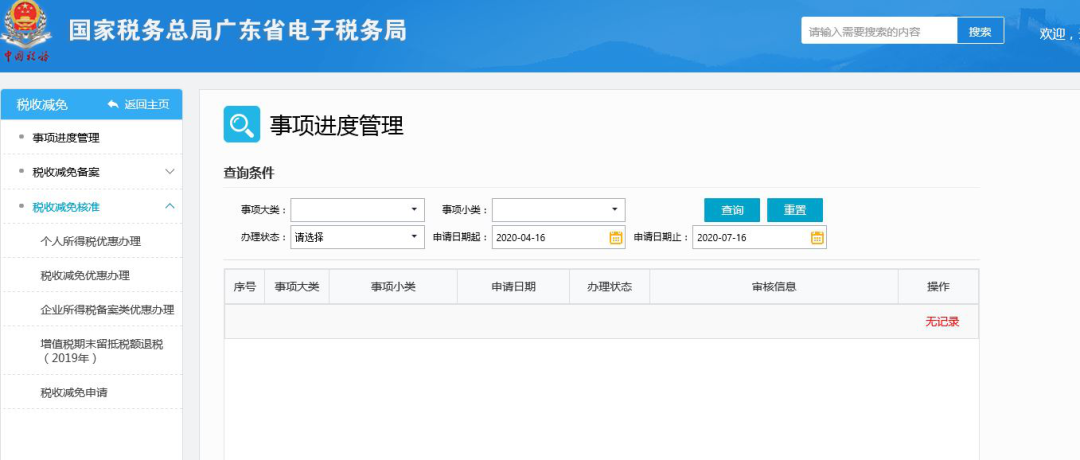Click the 查询 button
Screen dimensions: 1080x460
tap(731, 210)
